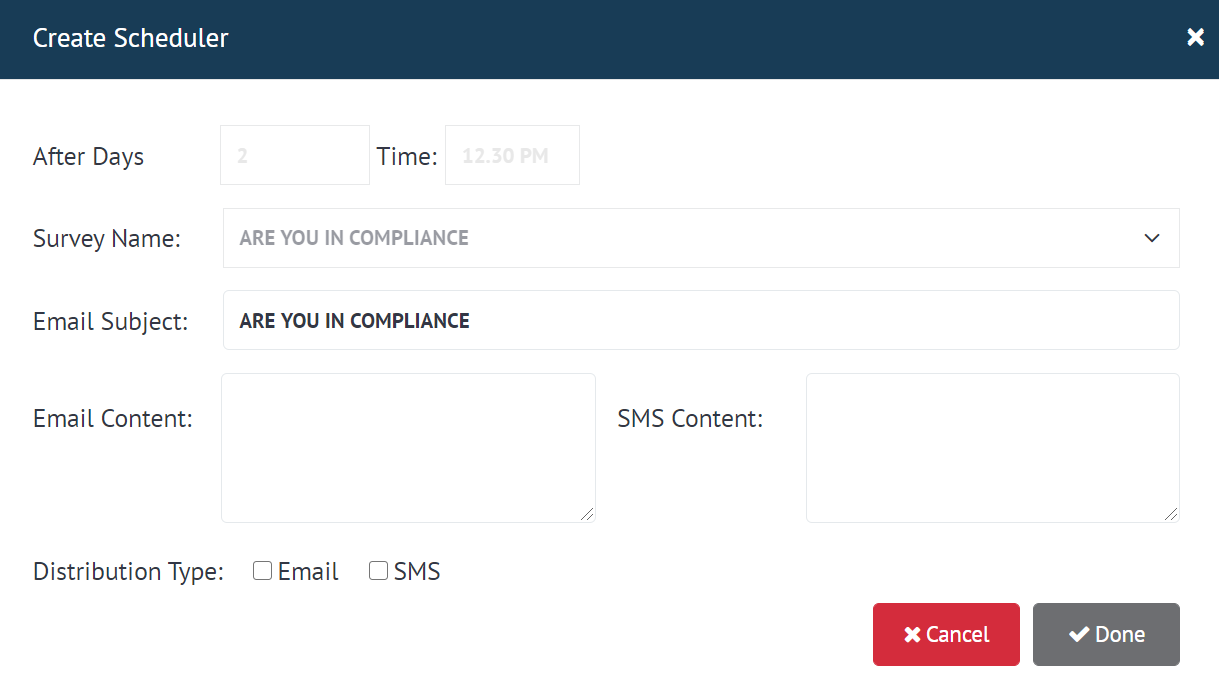Click the After Days number field
Viewport: 1219px width, 689px height.
click(x=295, y=156)
